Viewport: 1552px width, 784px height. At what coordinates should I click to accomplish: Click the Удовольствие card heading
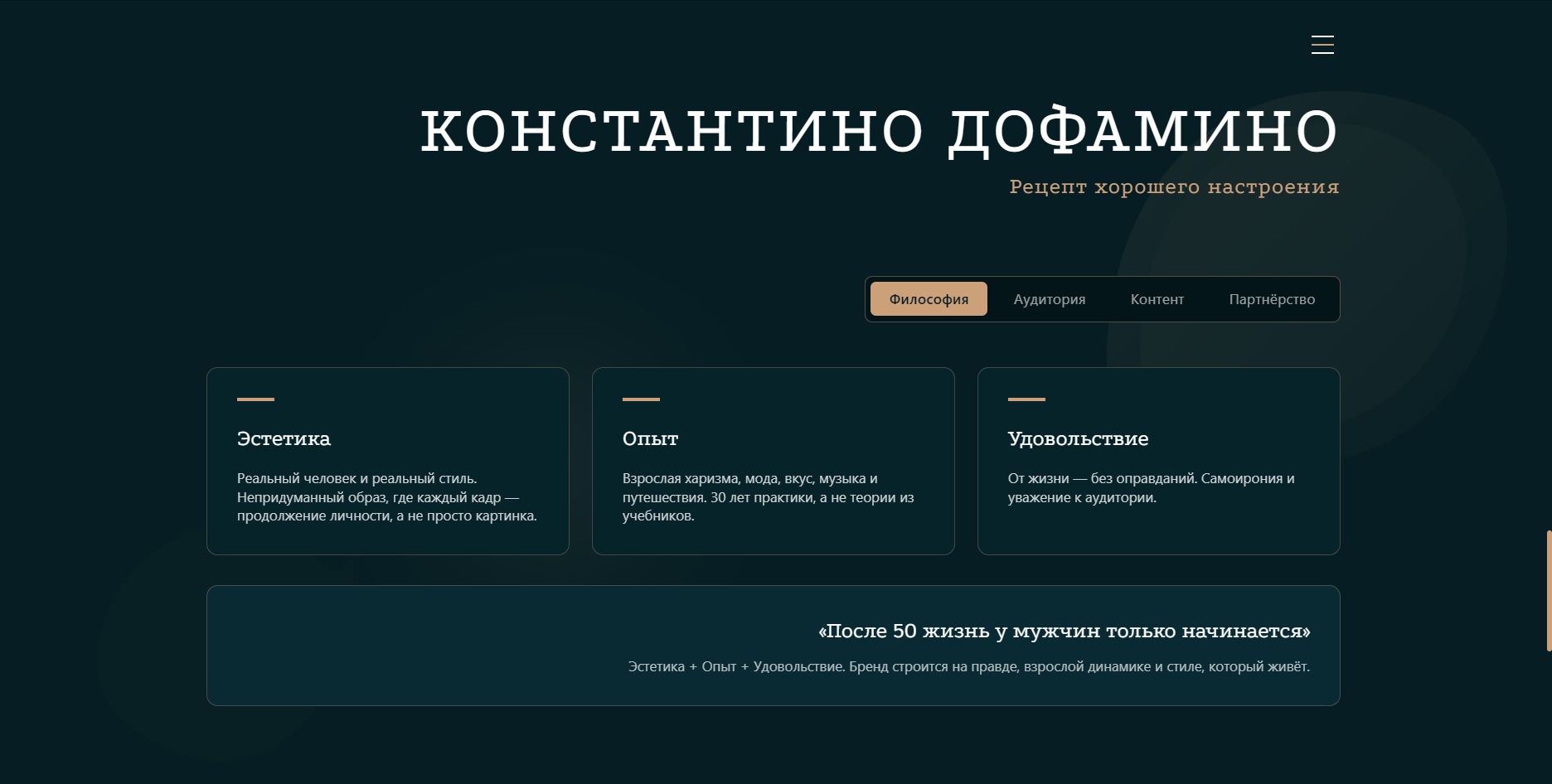pyautogui.click(x=1078, y=438)
